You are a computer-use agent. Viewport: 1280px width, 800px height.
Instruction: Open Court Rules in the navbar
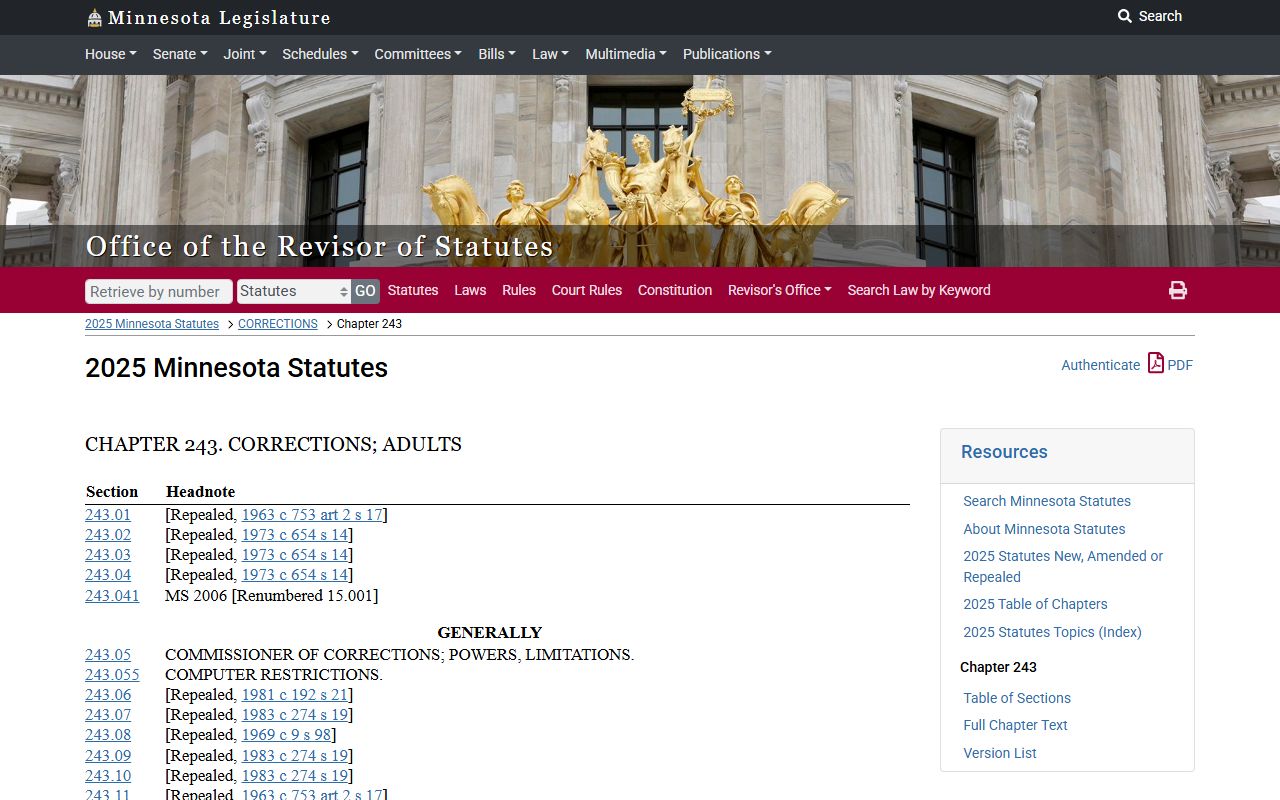587,290
